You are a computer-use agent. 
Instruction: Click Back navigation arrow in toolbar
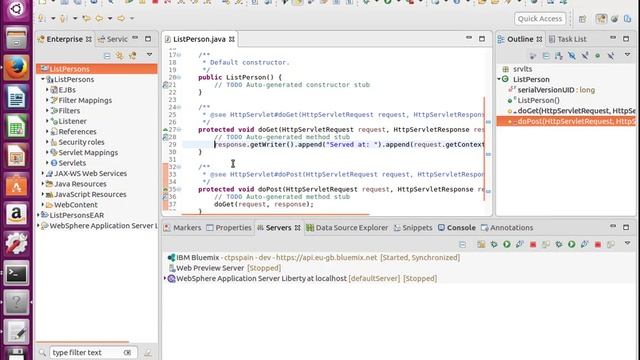pyautogui.click(x=99, y=18)
